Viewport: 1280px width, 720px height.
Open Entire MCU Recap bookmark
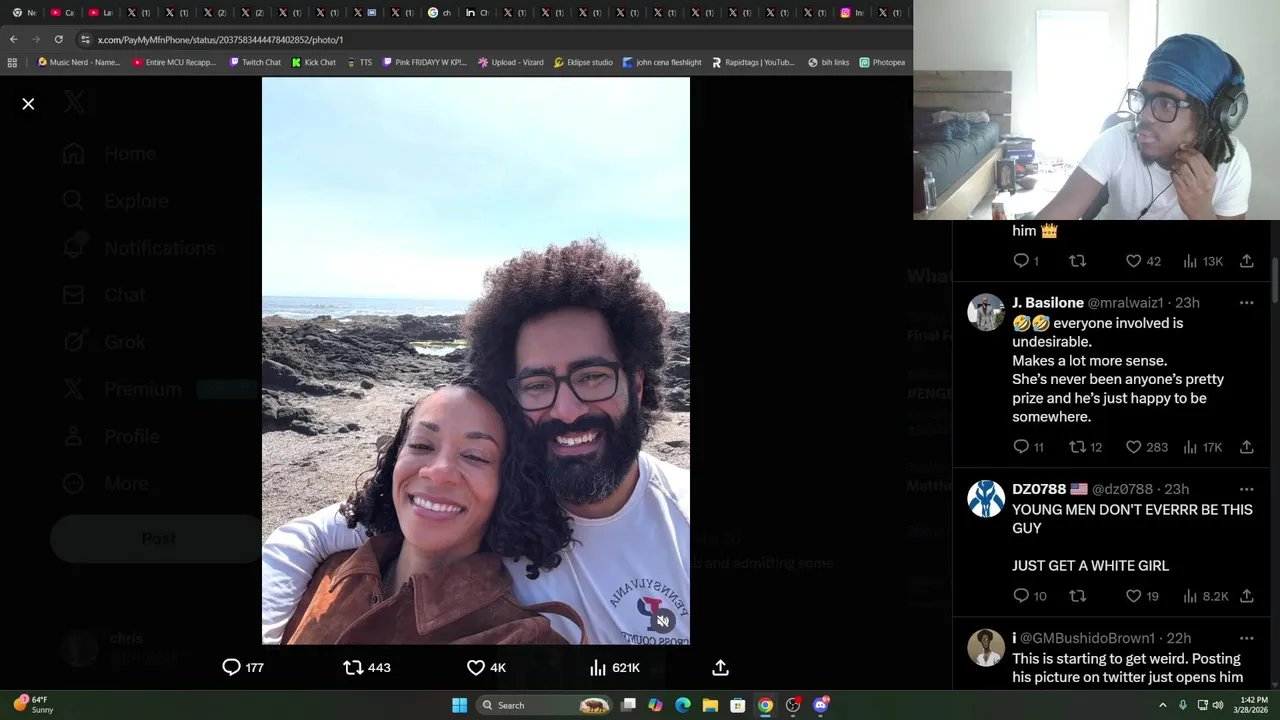(x=174, y=62)
